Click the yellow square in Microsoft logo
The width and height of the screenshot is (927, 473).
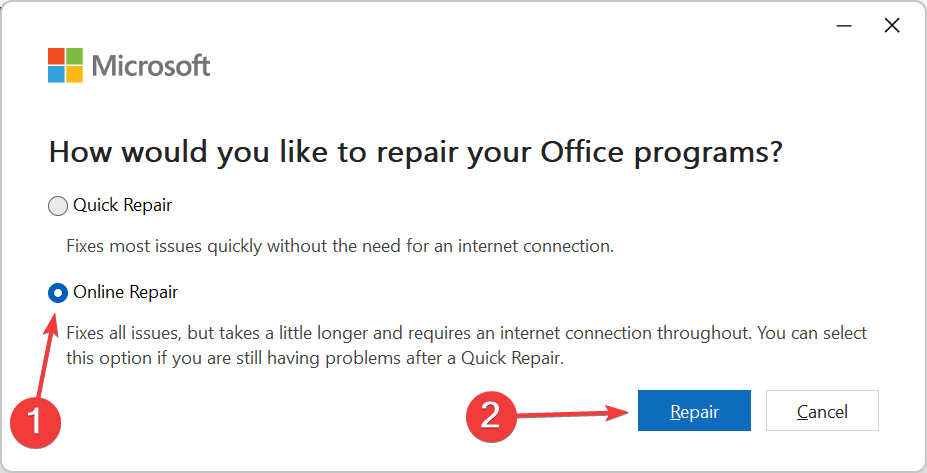pos(74,74)
